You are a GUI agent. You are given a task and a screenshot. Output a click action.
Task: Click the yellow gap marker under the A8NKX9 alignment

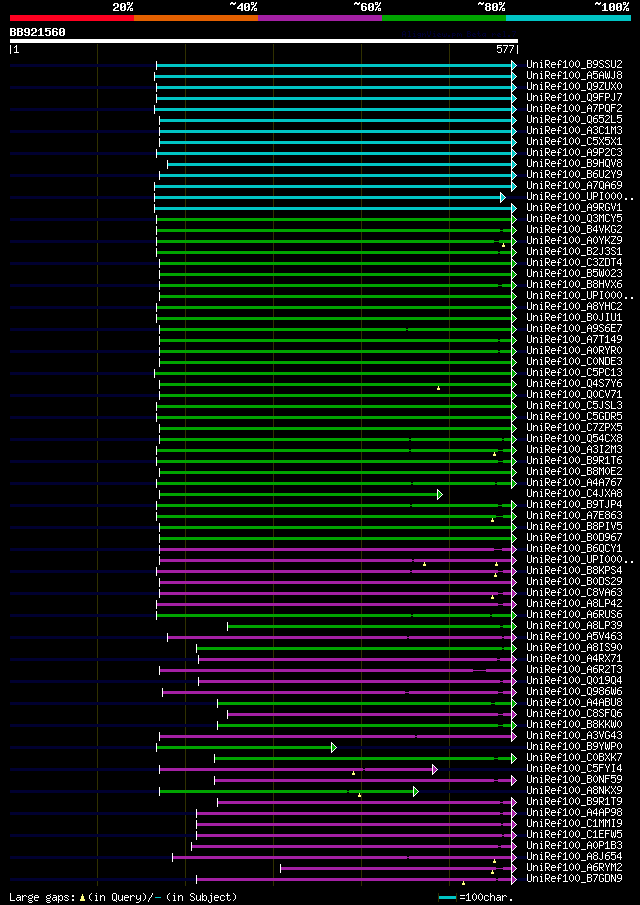click(360, 795)
